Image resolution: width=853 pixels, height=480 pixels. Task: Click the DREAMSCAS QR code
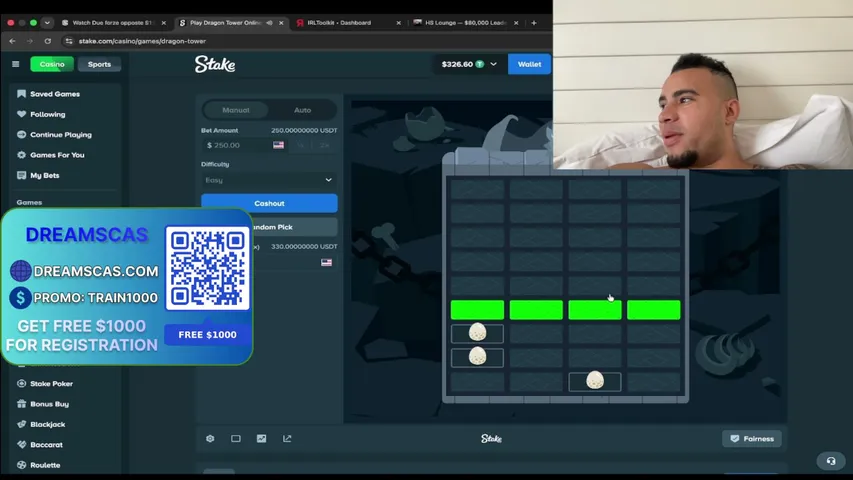[x=207, y=268]
